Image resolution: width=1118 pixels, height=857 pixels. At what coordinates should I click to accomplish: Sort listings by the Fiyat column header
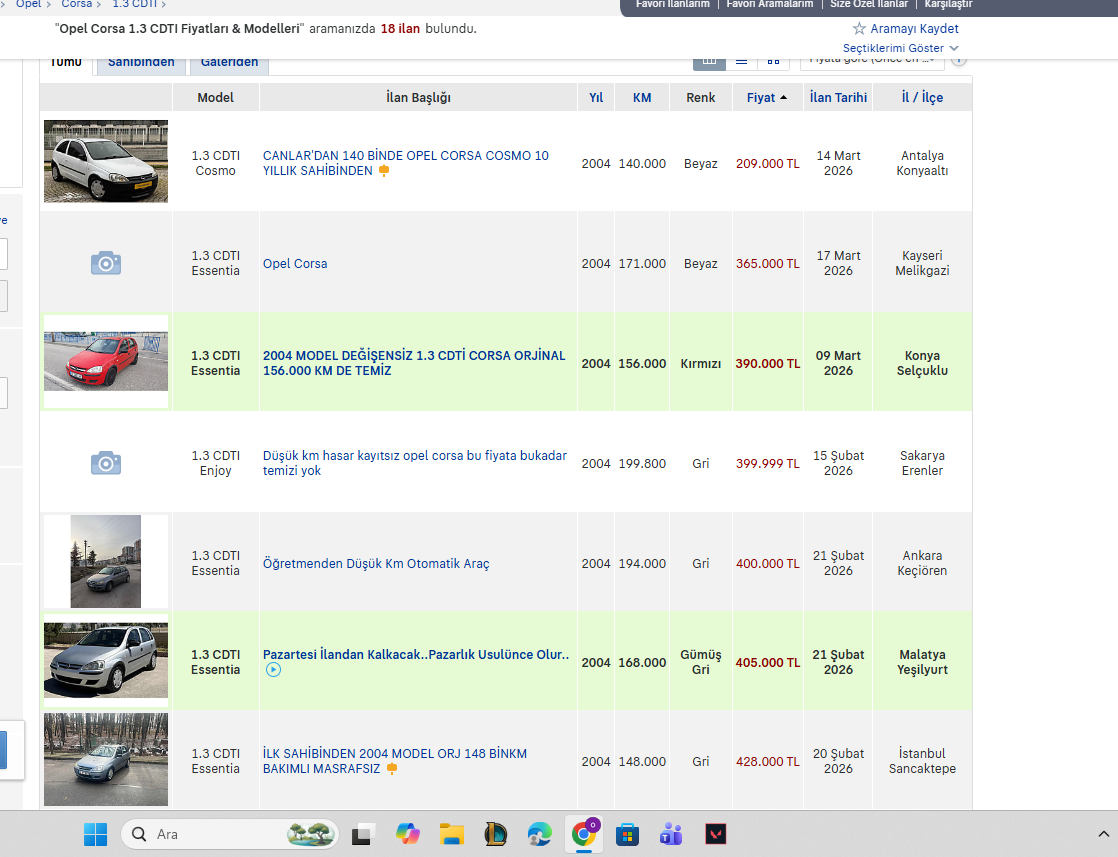(x=761, y=98)
